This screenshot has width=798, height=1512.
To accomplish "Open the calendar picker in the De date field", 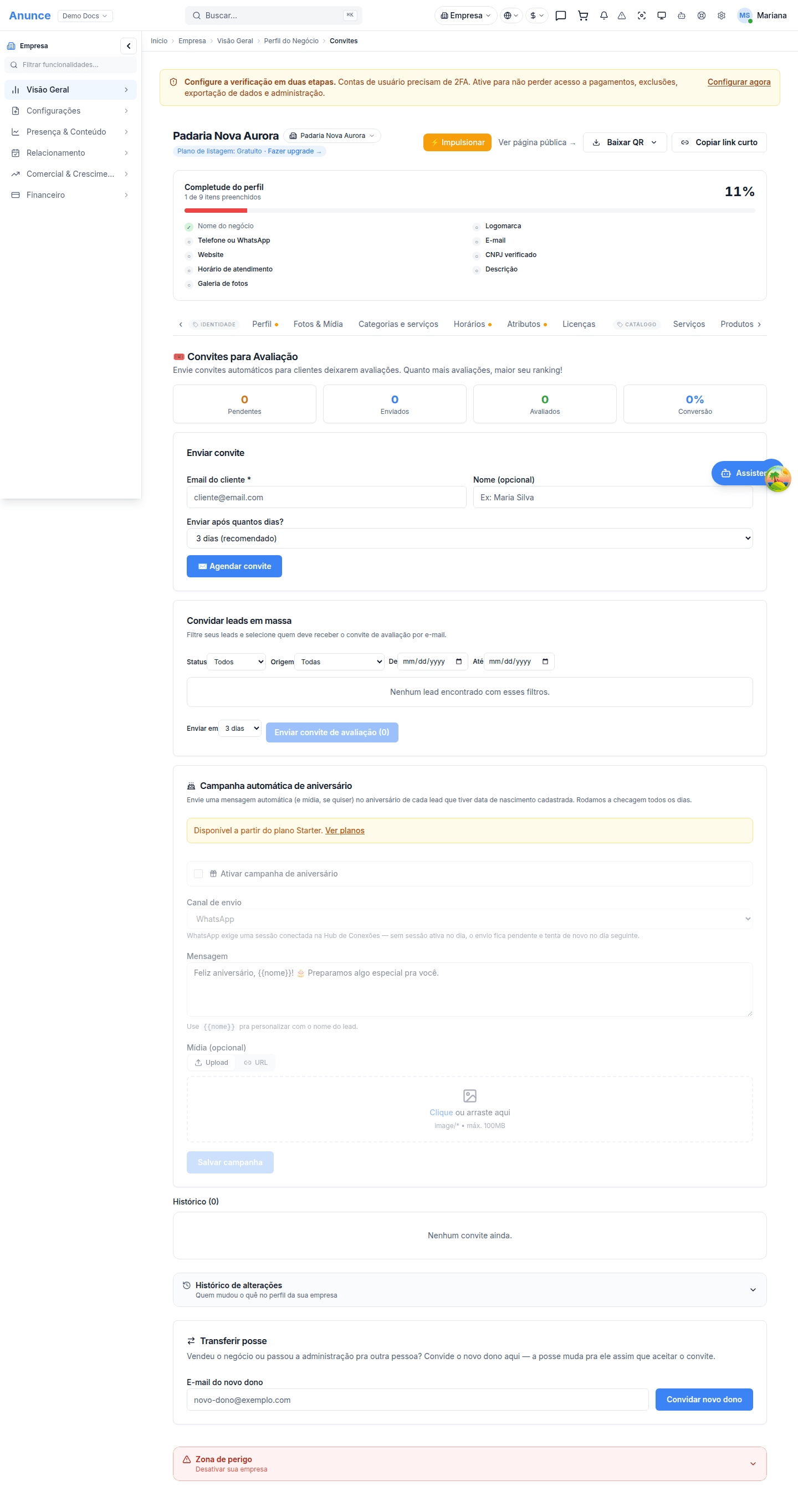I will pos(459,662).
